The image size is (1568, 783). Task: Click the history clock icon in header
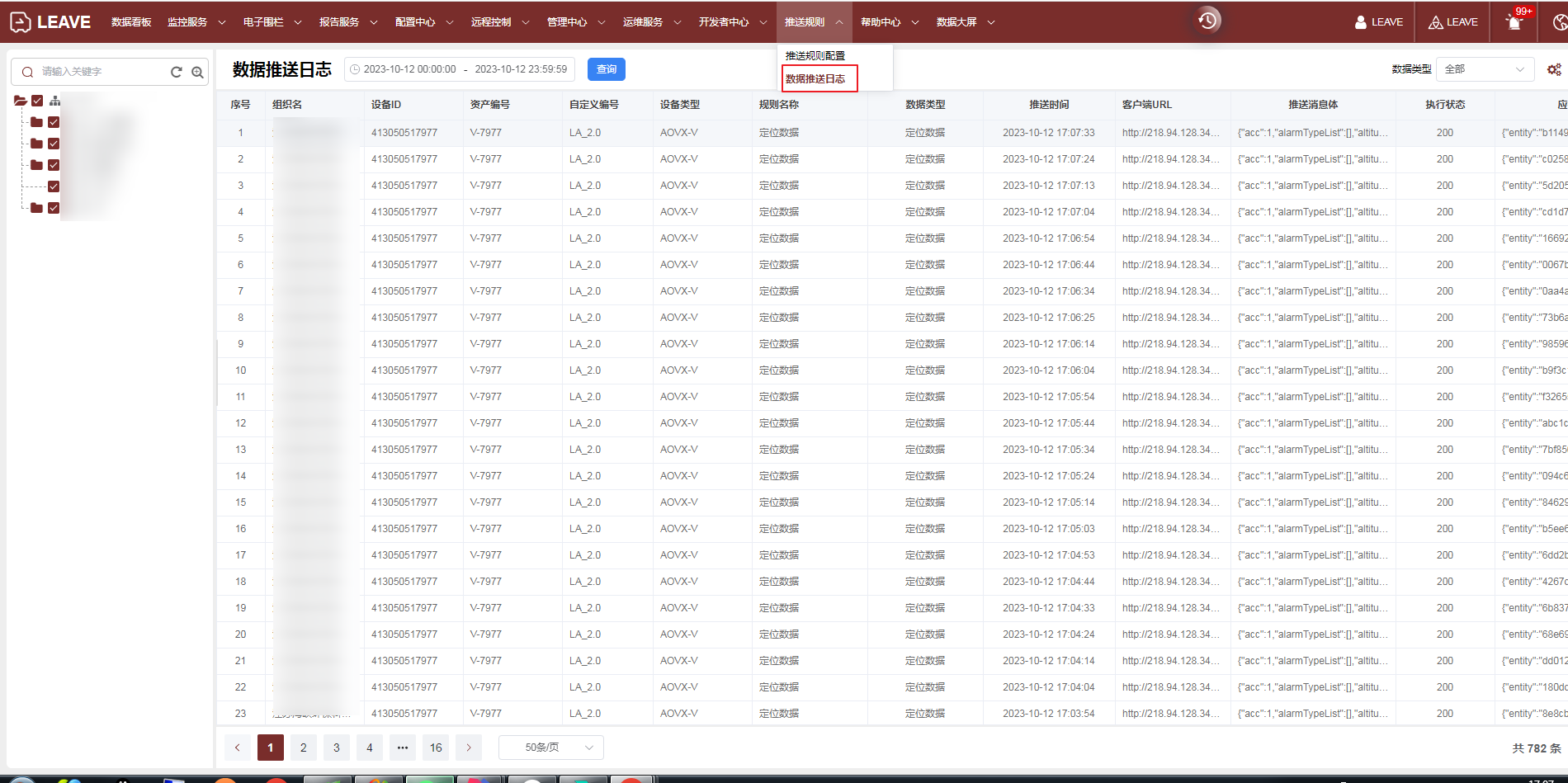1207,21
